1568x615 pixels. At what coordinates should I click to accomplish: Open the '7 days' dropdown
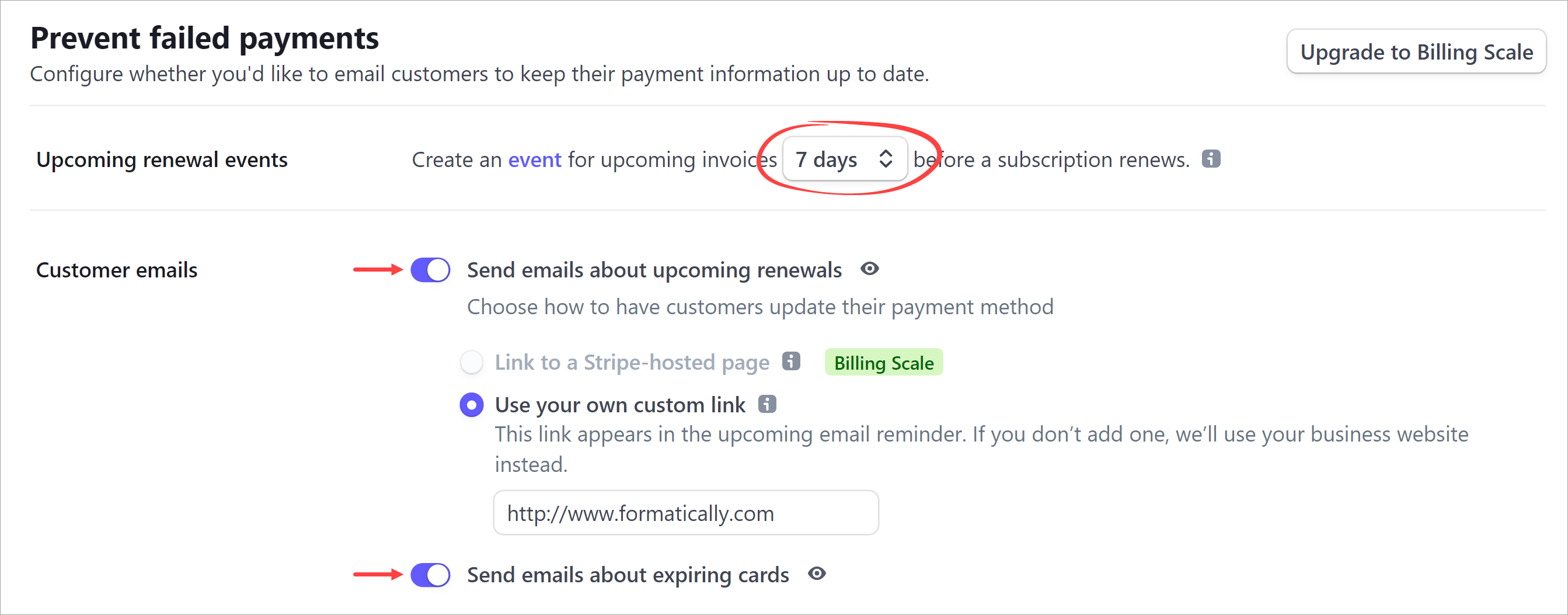click(844, 159)
